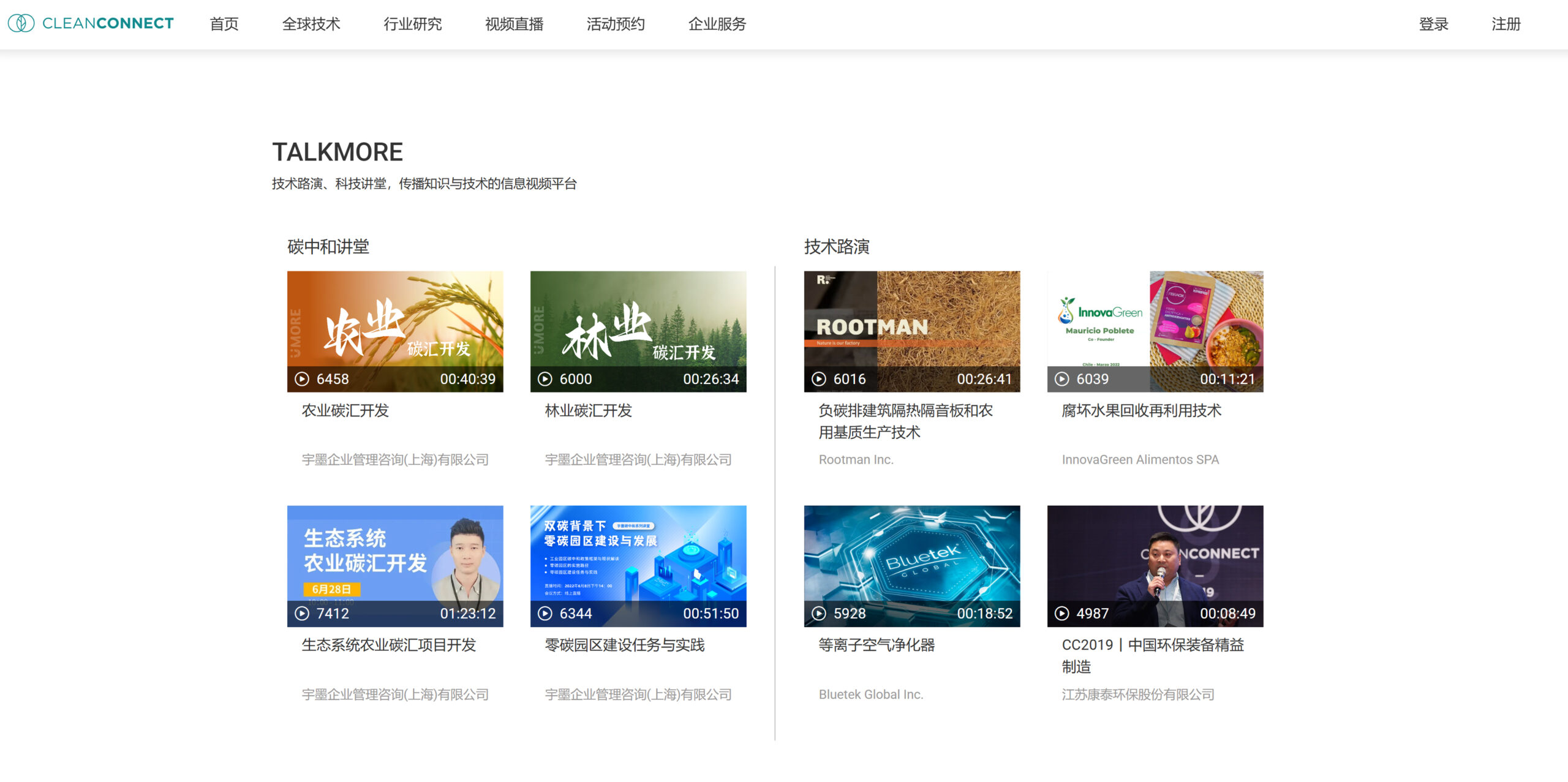Viewport: 1568px width, 782px height.
Task: Click play icon on CC2019 video
Action: (1062, 614)
